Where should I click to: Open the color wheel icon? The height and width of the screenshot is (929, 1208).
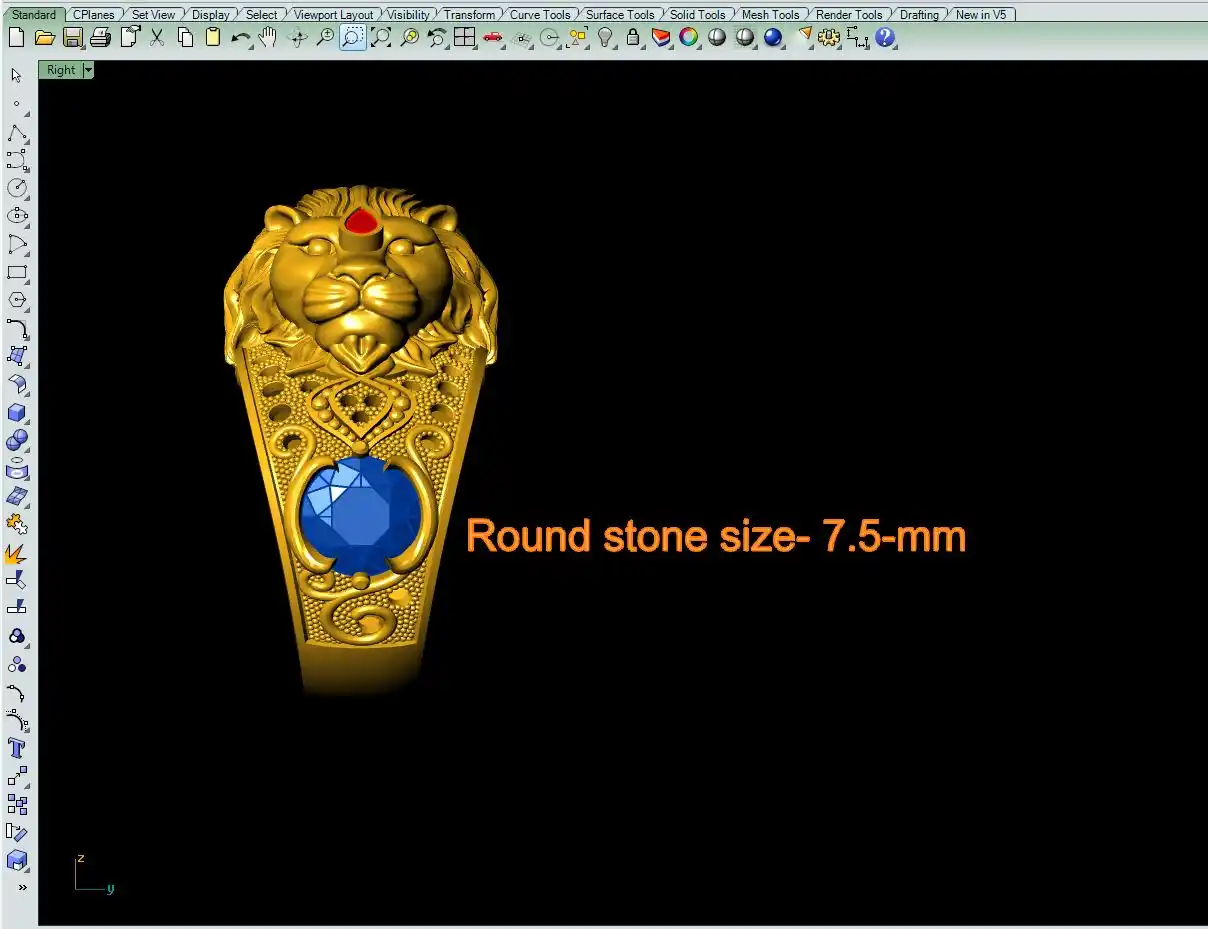pos(689,38)
